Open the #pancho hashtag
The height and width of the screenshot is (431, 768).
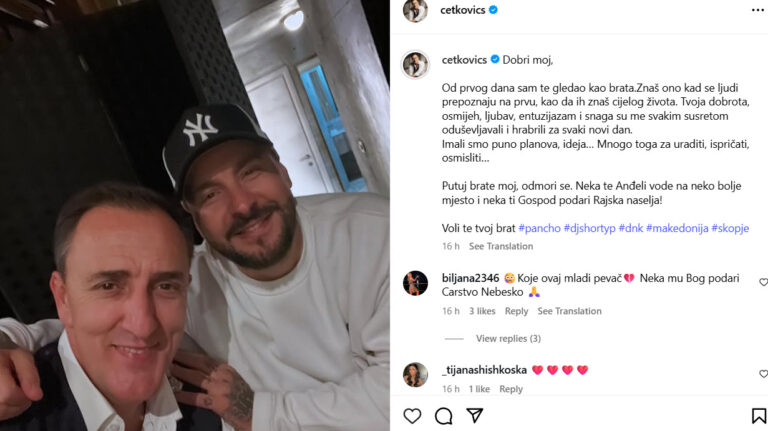click(x=539, y=228)
